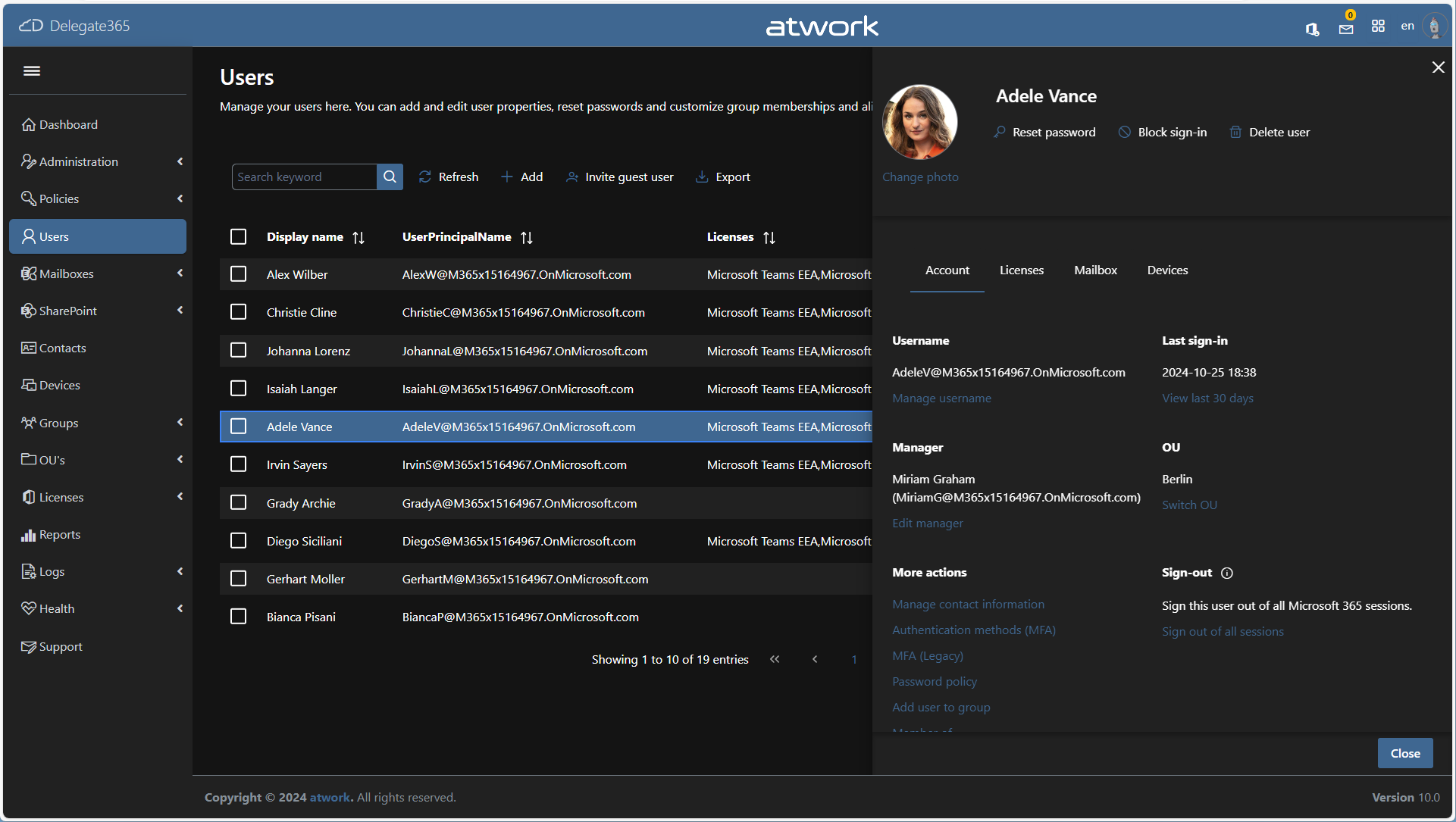Click the Groups people icon
The height and width of the screenshot is (822, 1456).
(x=29, y=423)
